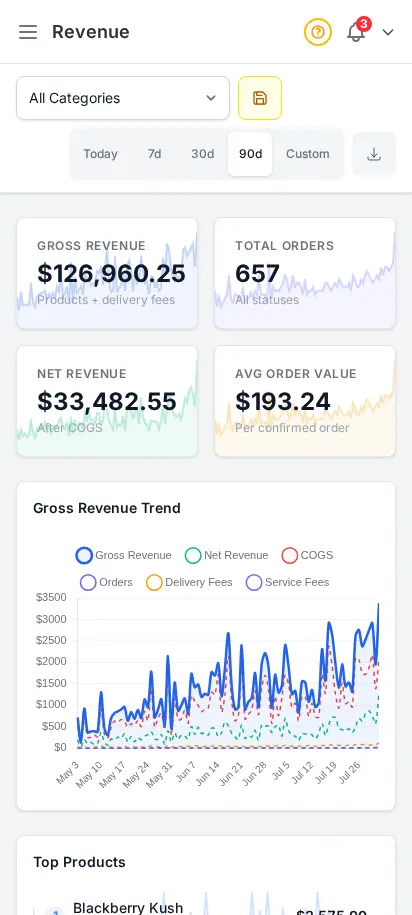Click the Jul 26 axis label
Image resolution: width=412 pixels, height=915 pixels.
point(350,772)
